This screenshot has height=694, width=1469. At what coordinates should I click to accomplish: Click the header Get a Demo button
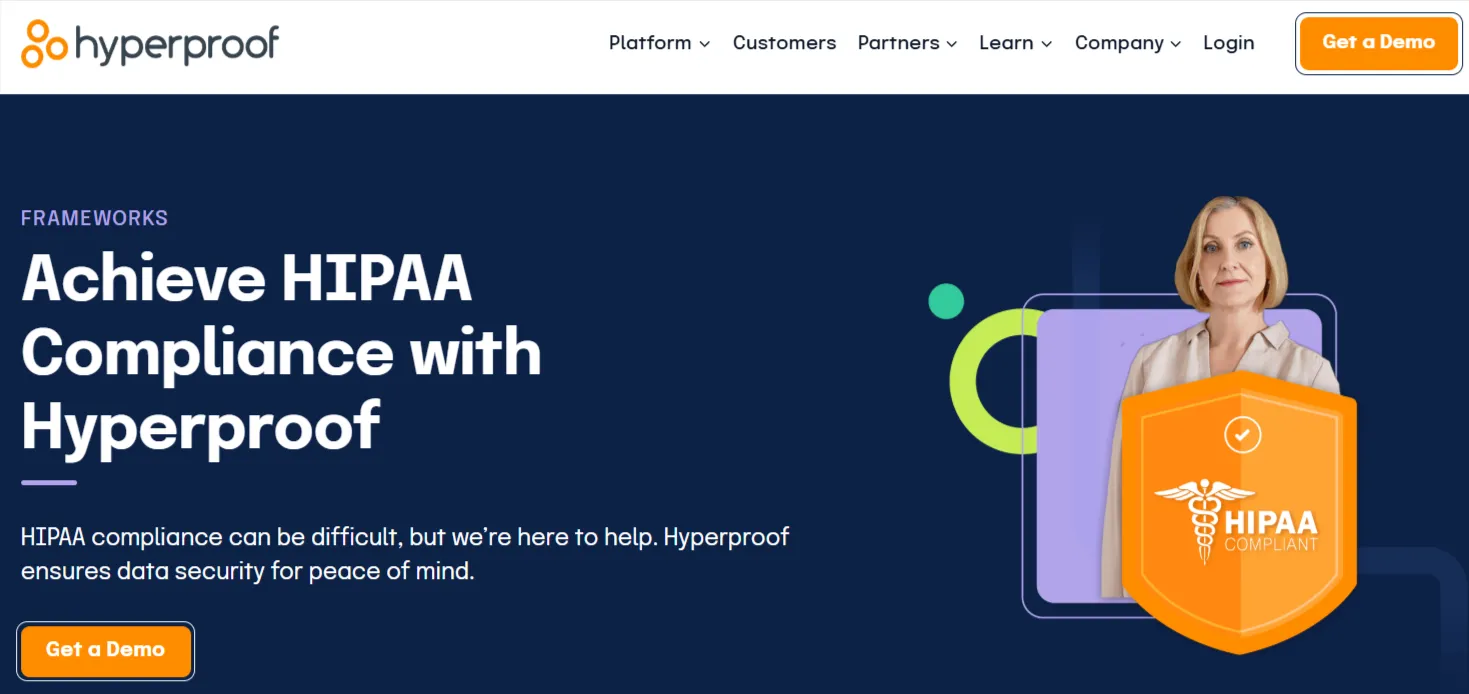tap(1378, 43)
